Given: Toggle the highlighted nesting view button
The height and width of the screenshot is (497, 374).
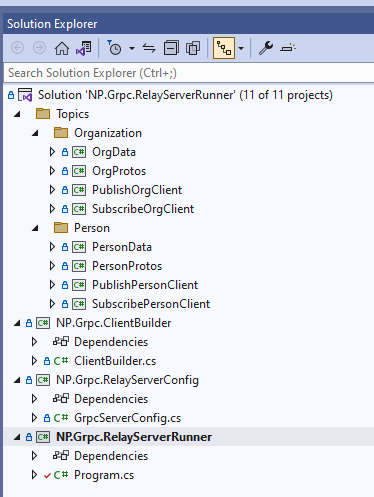Looking at the screenshot, I should 224,48.
